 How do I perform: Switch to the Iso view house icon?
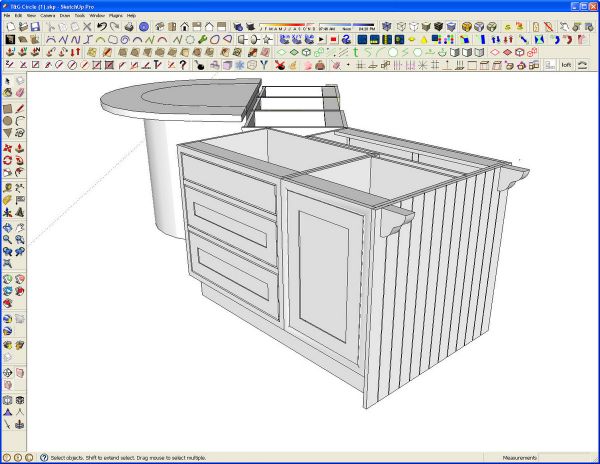[x=160, y=26]
